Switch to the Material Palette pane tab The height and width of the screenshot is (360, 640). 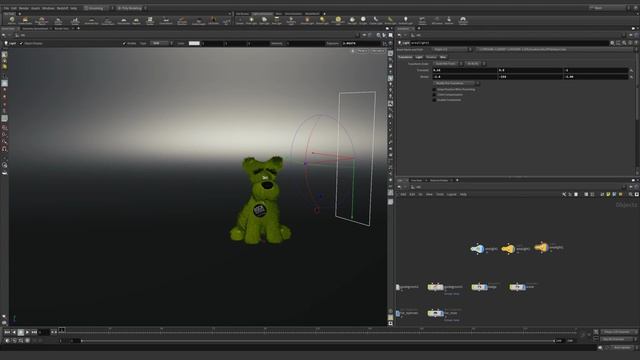[439, 180]
